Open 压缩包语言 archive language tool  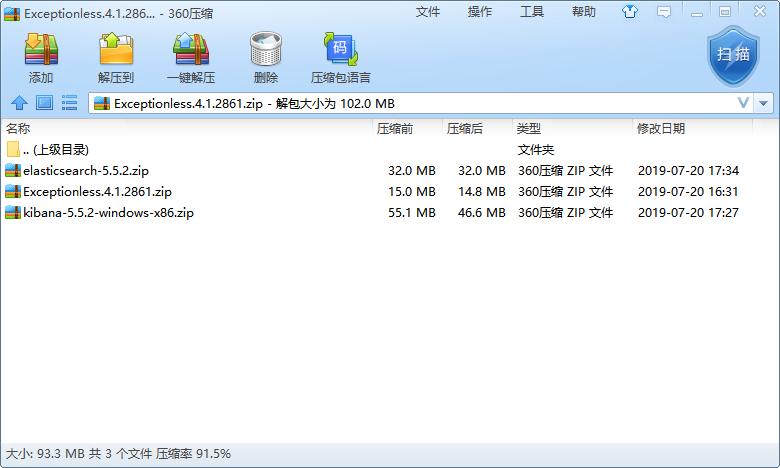341,57
